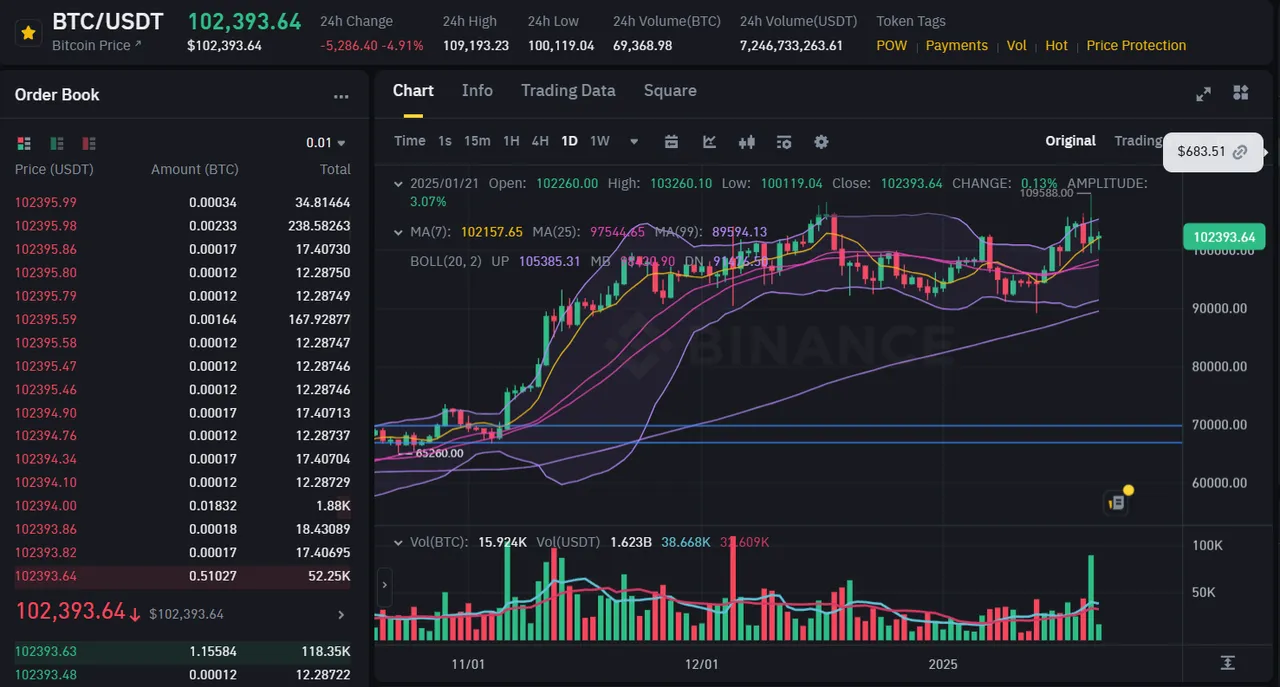This screenshot has height=687, width=1280.
Task: Click the 12/01 date axis label
Action: [x=702, y=664]
